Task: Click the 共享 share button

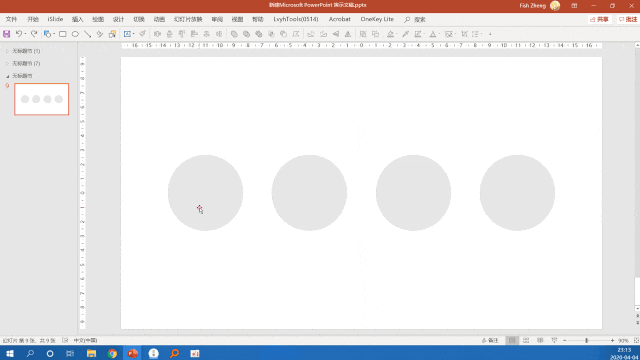Action: [x=600, y=20]
